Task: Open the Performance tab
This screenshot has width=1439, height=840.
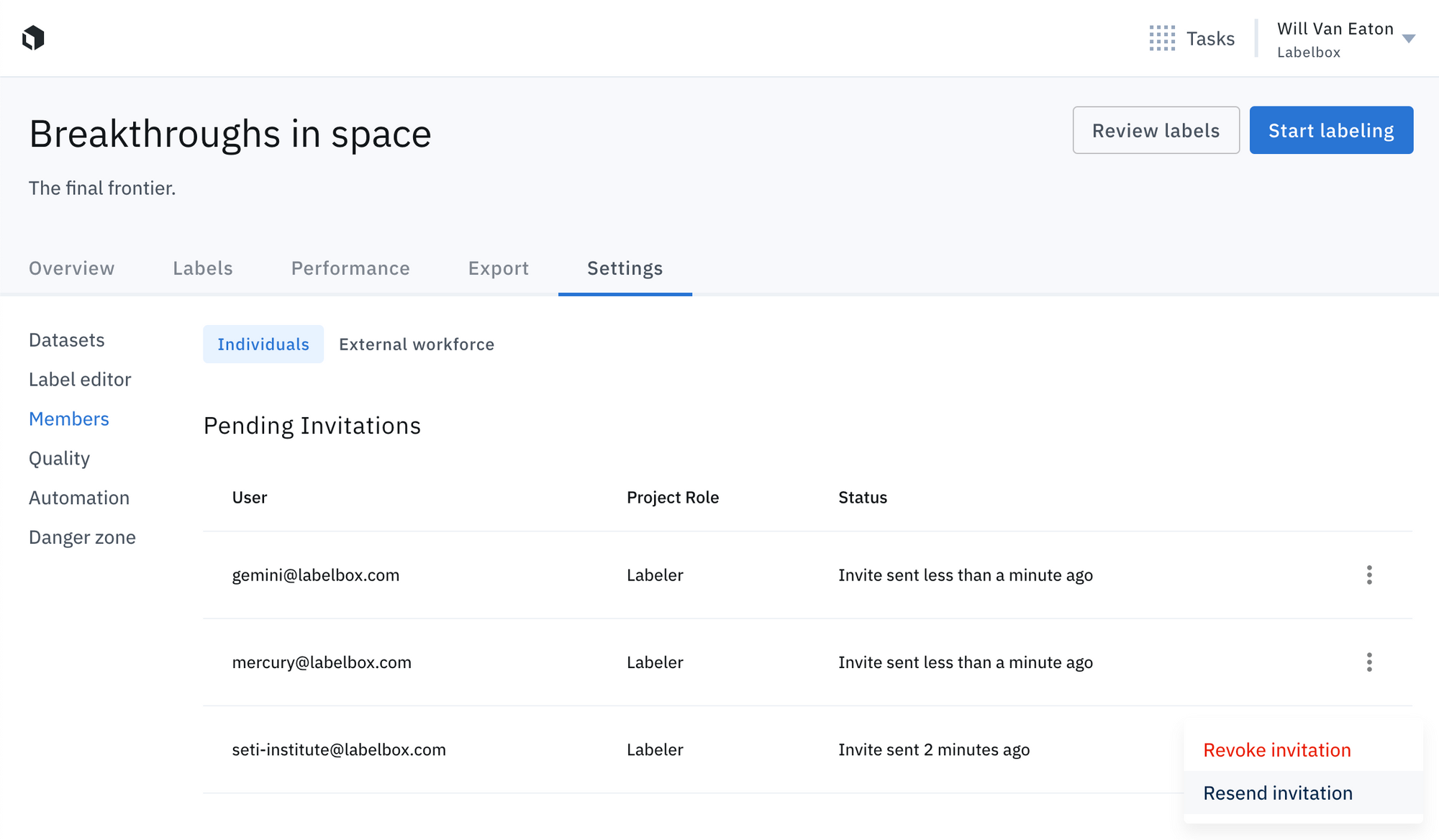Action: (x=350, y=268)
